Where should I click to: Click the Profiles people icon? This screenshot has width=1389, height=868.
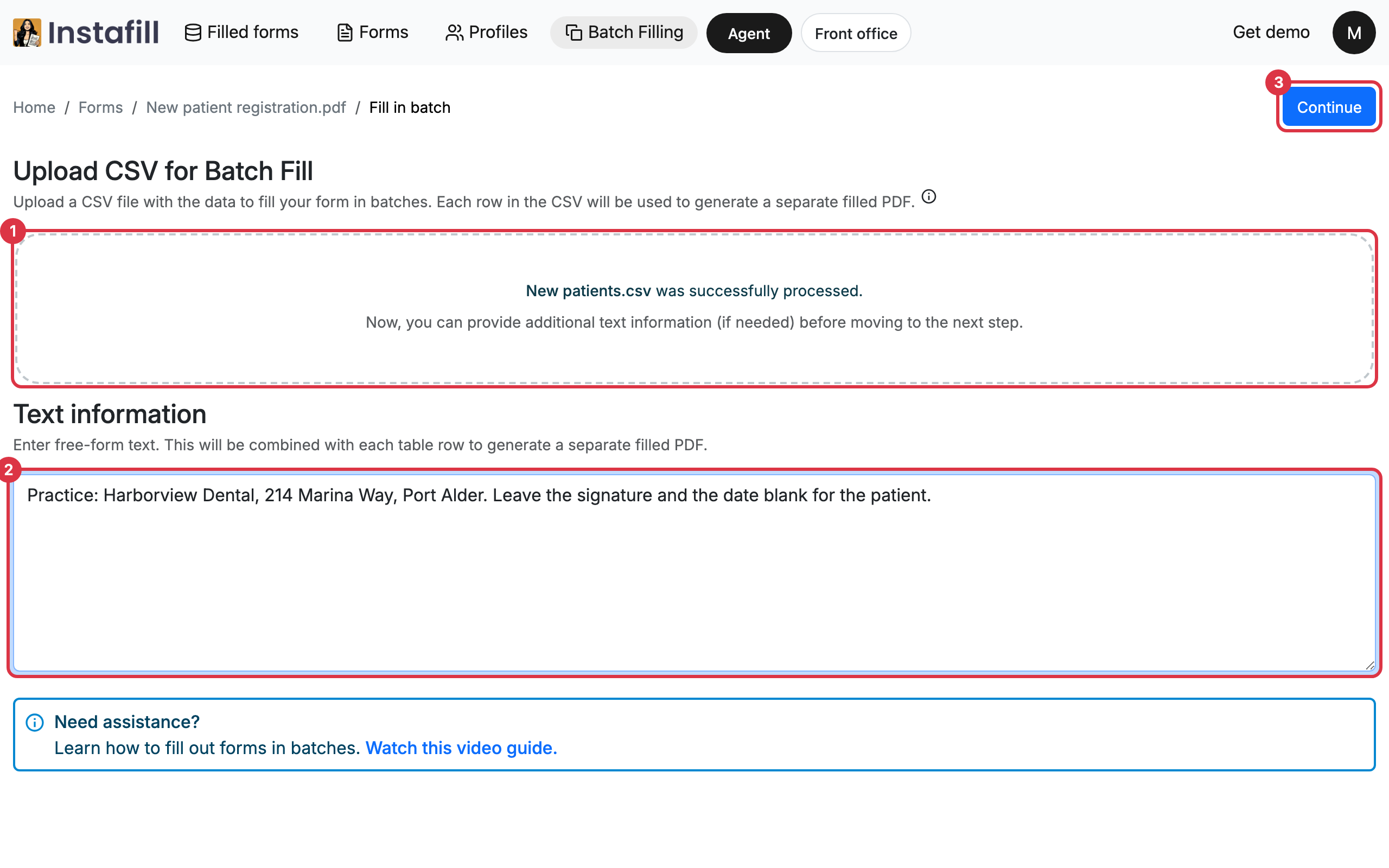pos(454,33)
